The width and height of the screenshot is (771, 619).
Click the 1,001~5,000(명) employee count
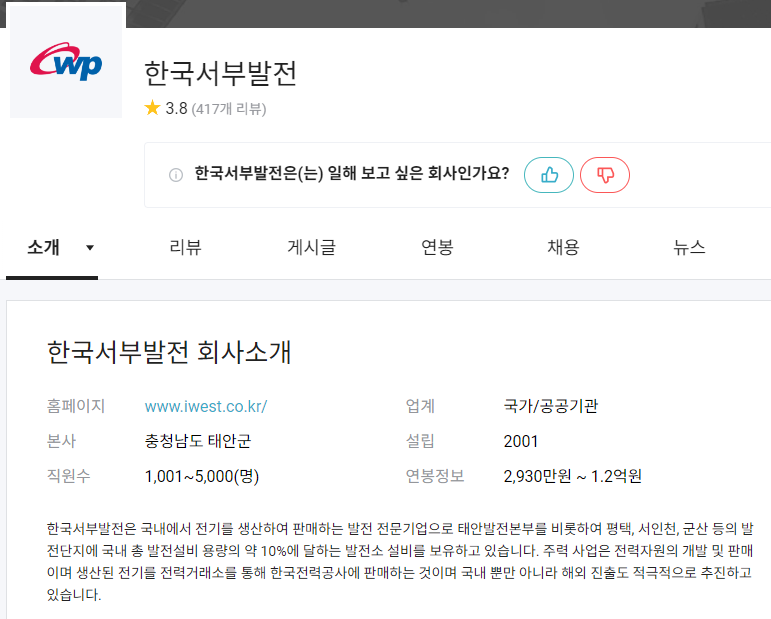(202, 476)
